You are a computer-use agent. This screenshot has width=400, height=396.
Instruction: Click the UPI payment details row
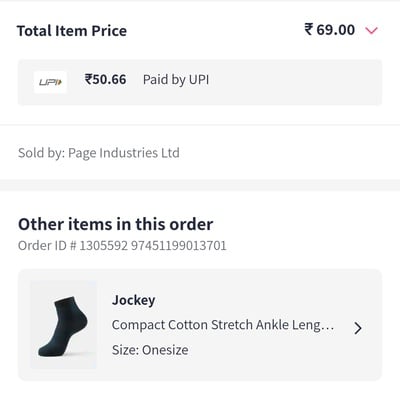coord(200,82)
